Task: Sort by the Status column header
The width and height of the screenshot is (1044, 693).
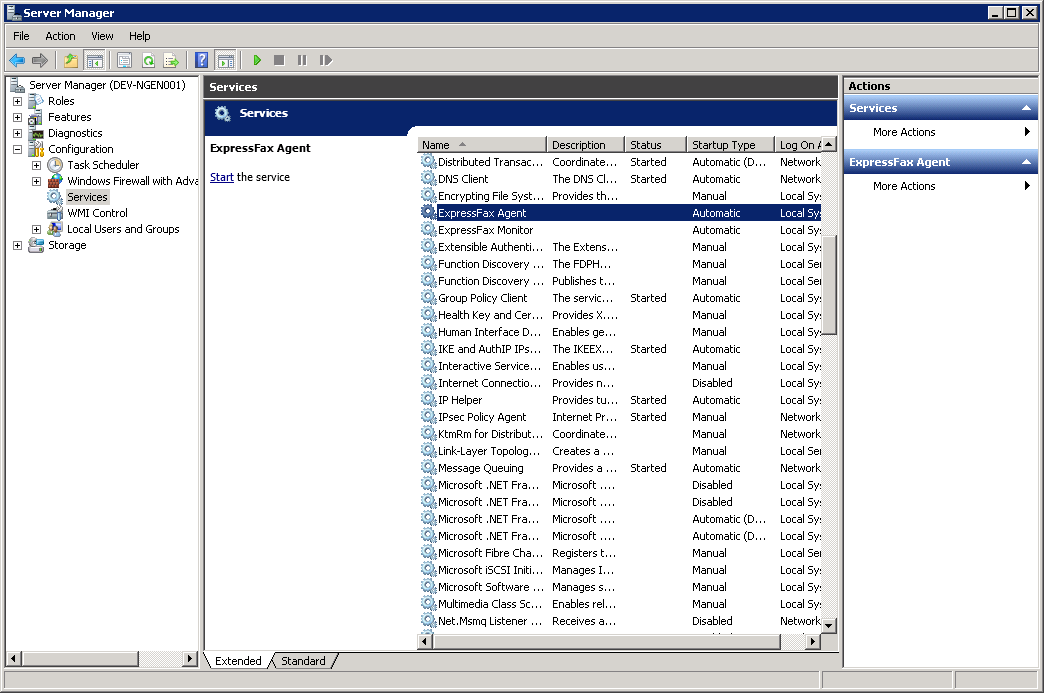Action: click(x=655, y=144)
